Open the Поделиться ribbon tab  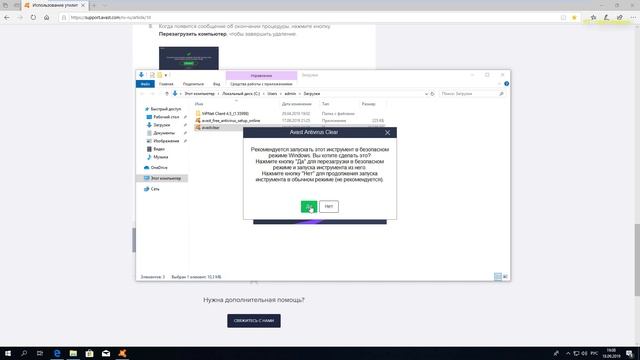point(193,84)
